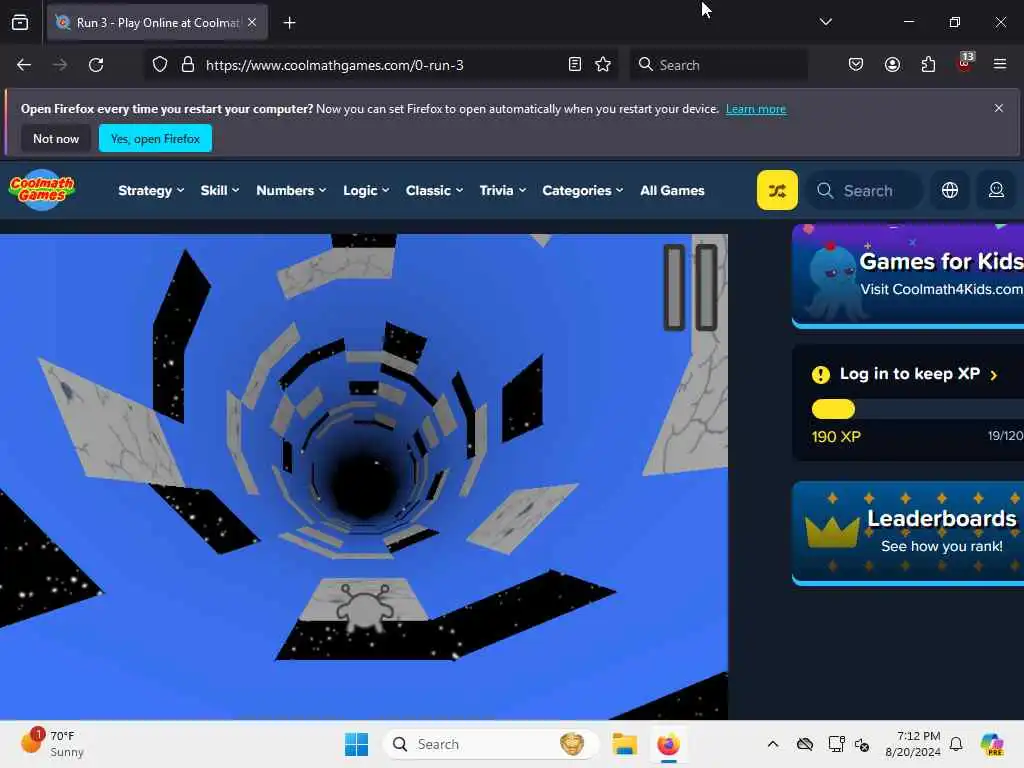Click the volume muted tray icon
Screen dimensions: 1024x768
pyautogui.click(x=862, y=744)
